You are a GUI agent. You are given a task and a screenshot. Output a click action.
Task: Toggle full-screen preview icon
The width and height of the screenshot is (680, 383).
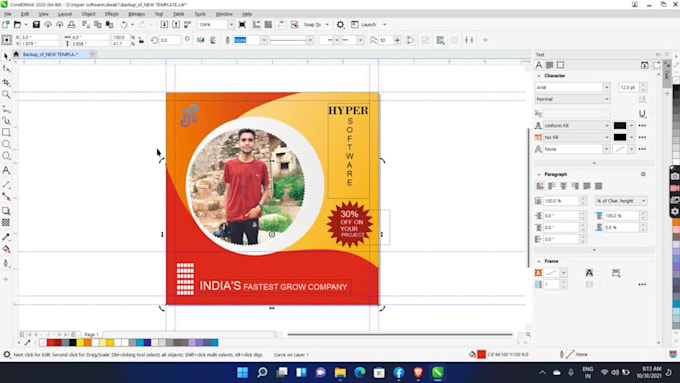[242, 25]
